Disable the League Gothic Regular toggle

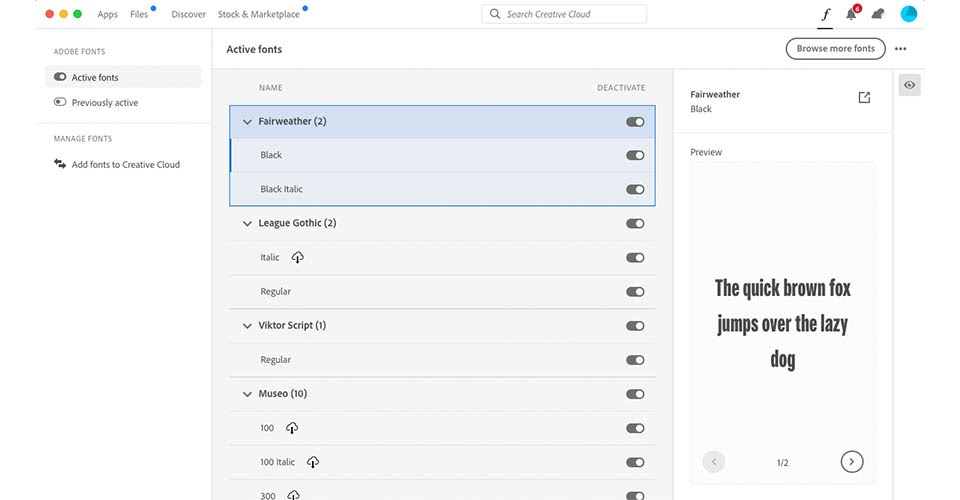click(635, 292)
